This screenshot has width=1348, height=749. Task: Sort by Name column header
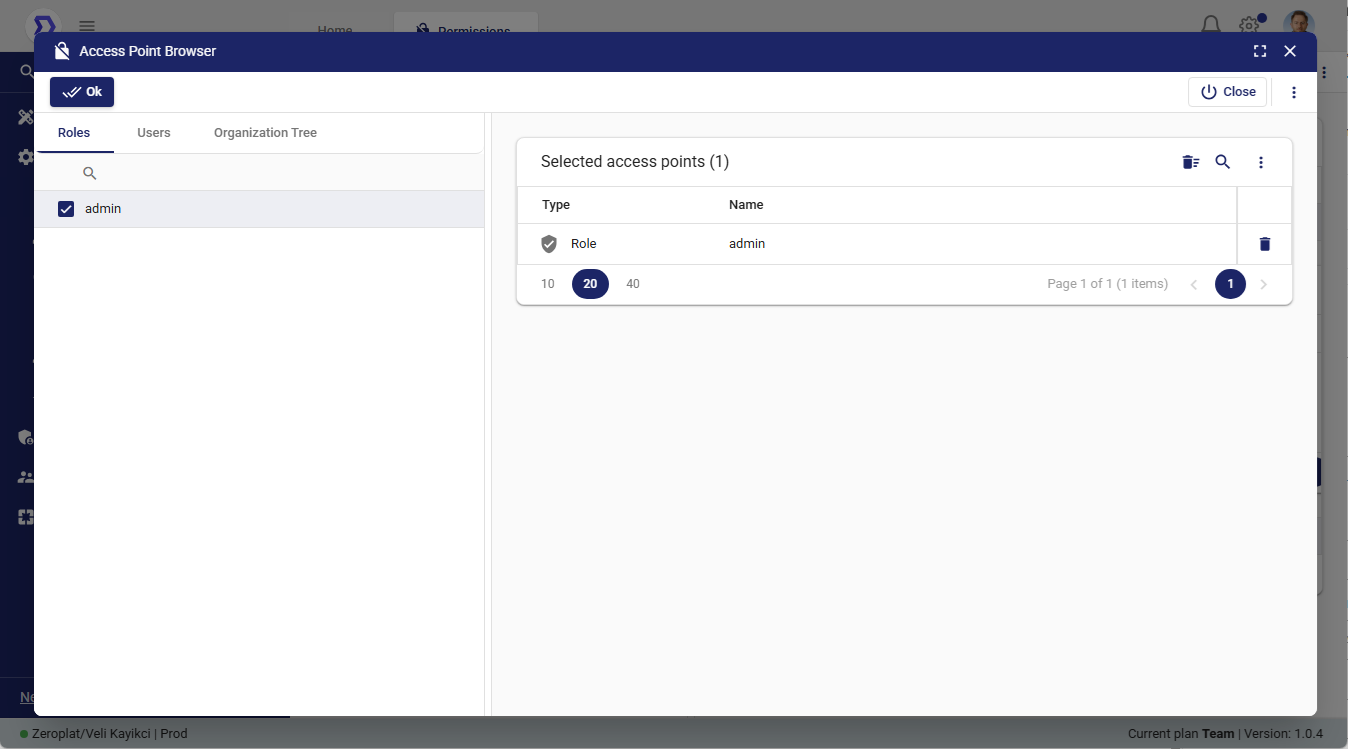[x=746, y=205]
